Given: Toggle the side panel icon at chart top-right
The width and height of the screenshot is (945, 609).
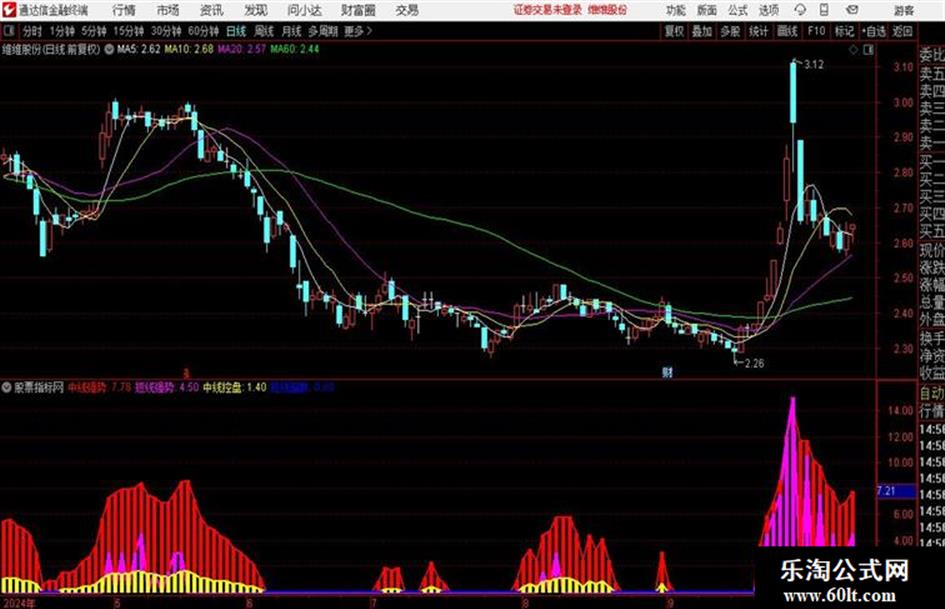Looking at the screenshot, I should (x=868, y=50).
